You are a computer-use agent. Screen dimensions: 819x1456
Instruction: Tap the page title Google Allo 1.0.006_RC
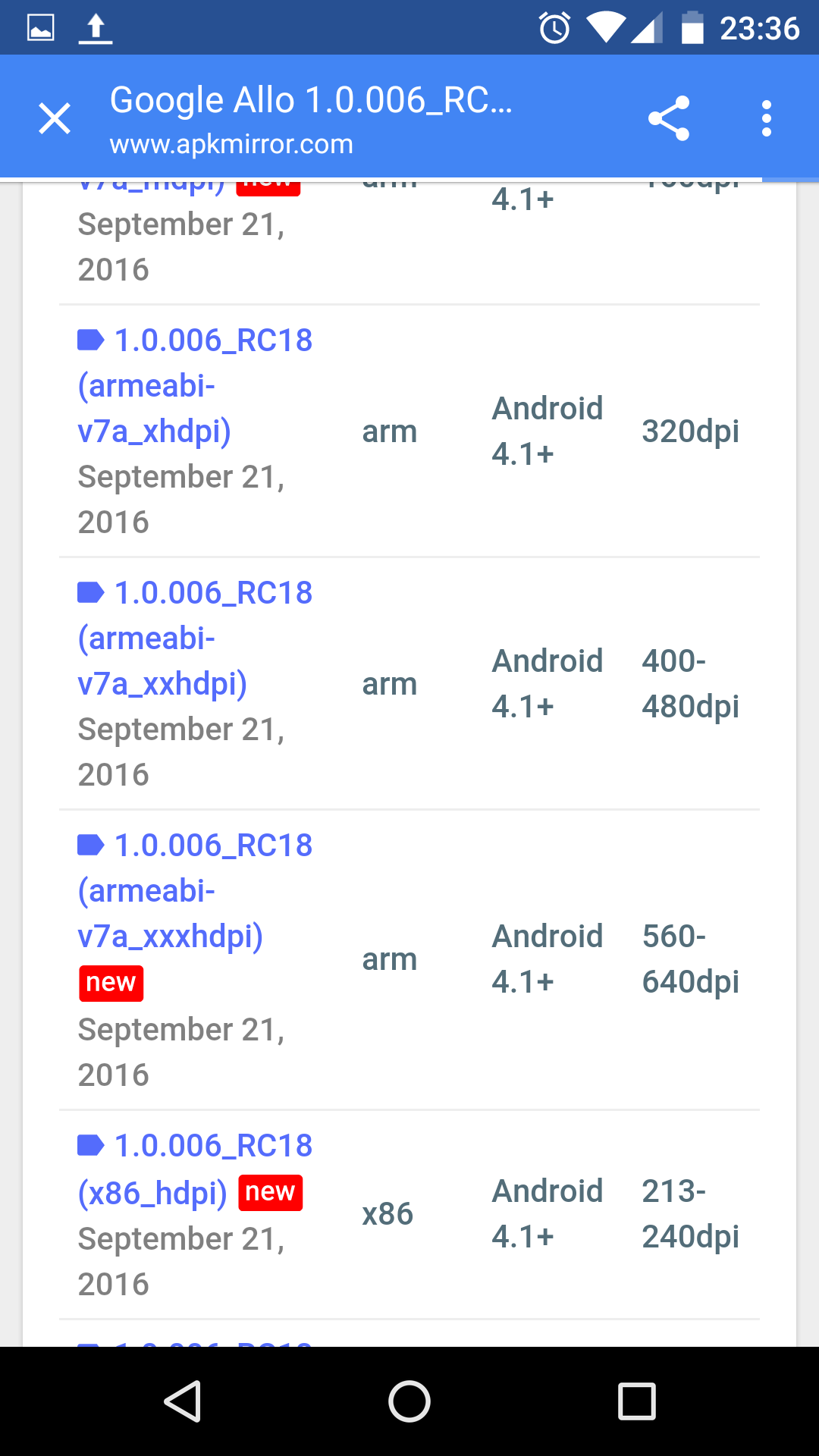click(x=311, y=100)
